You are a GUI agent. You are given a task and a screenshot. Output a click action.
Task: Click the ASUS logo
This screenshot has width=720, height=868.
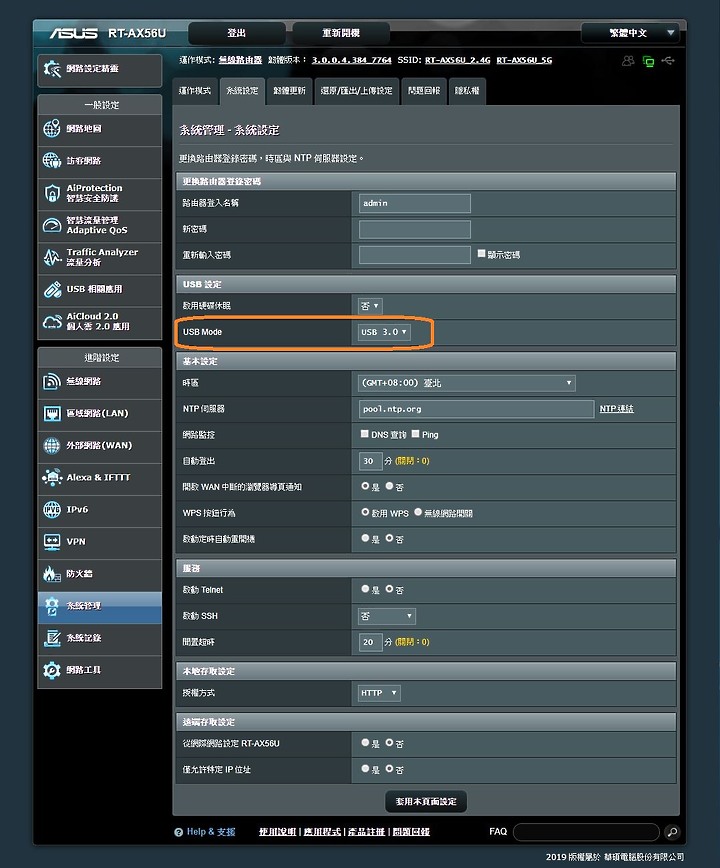(x=74, y=33)
